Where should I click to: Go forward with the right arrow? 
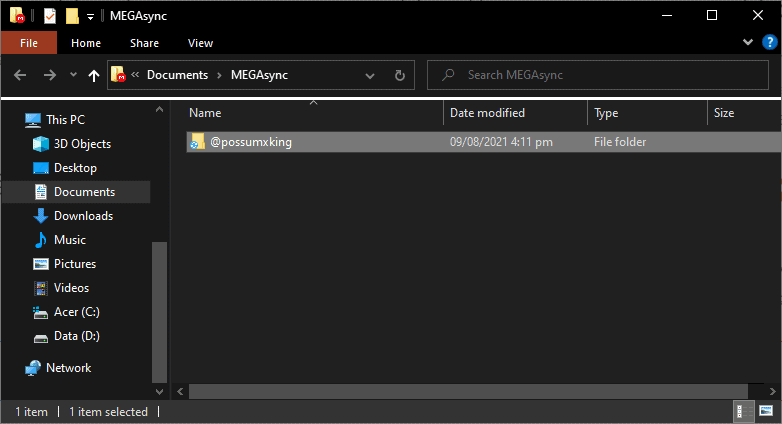coord(49,75)
